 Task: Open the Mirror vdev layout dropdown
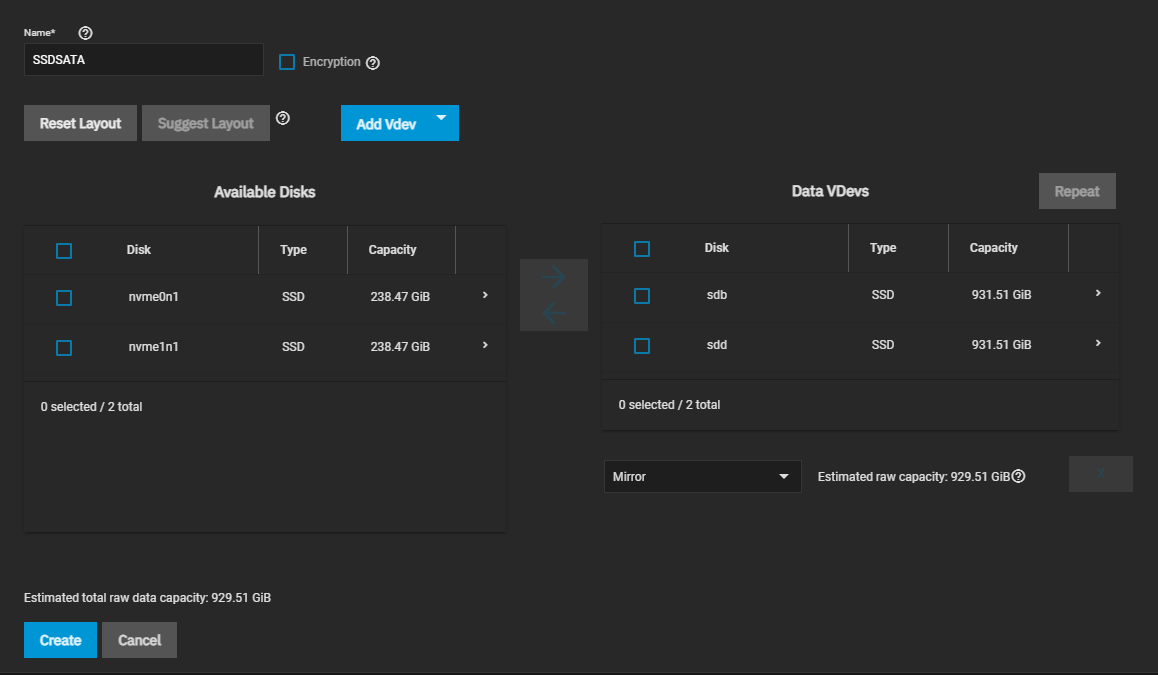702,476
